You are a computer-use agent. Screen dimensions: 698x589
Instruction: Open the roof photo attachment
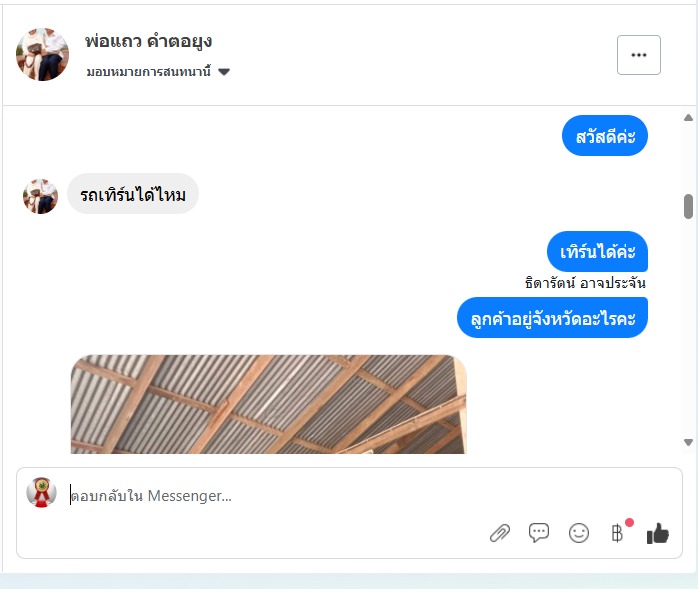(x=268, y=404)
